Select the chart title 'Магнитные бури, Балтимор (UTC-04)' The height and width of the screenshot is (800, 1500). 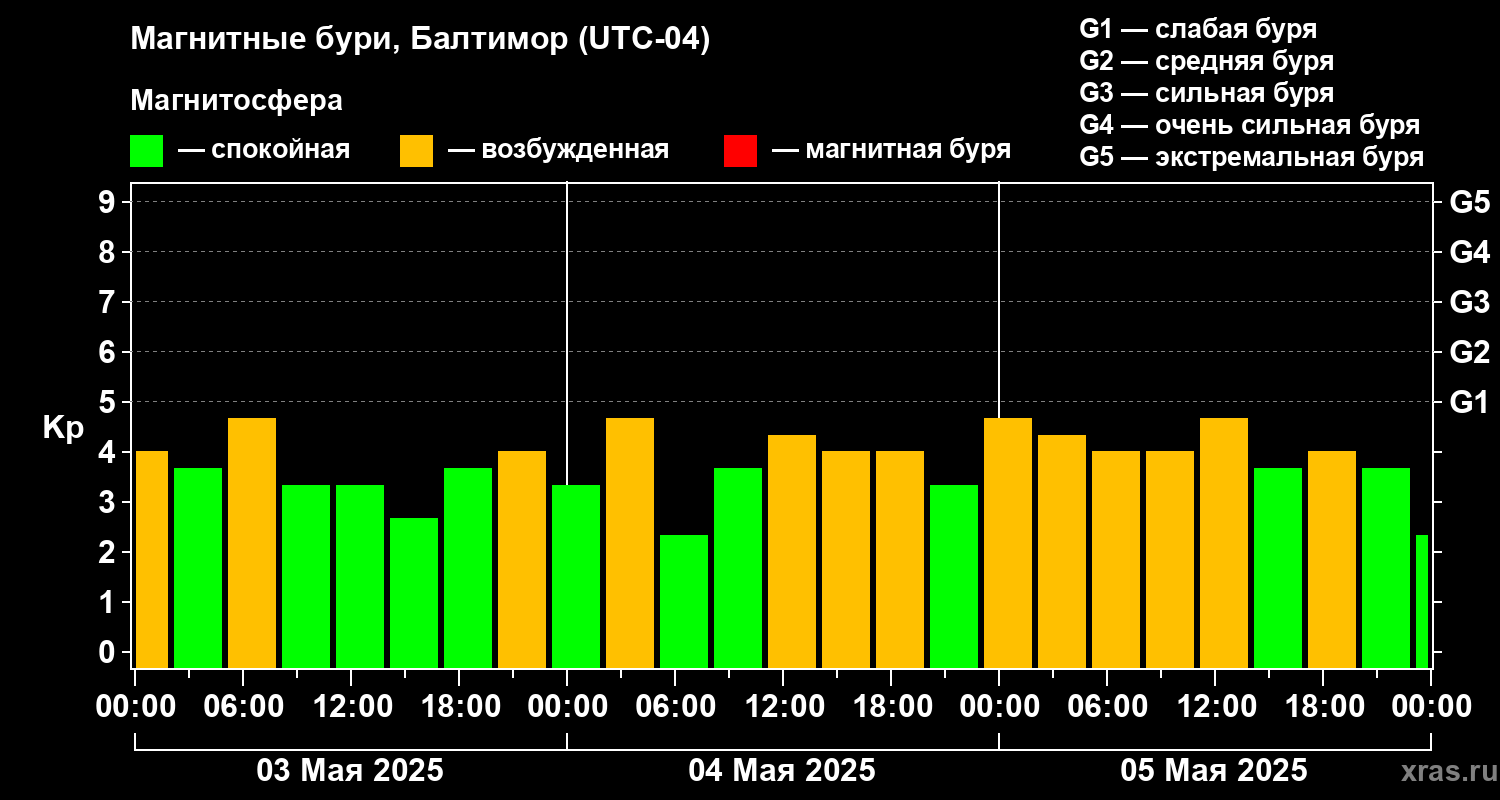click(x=420, y=41)
